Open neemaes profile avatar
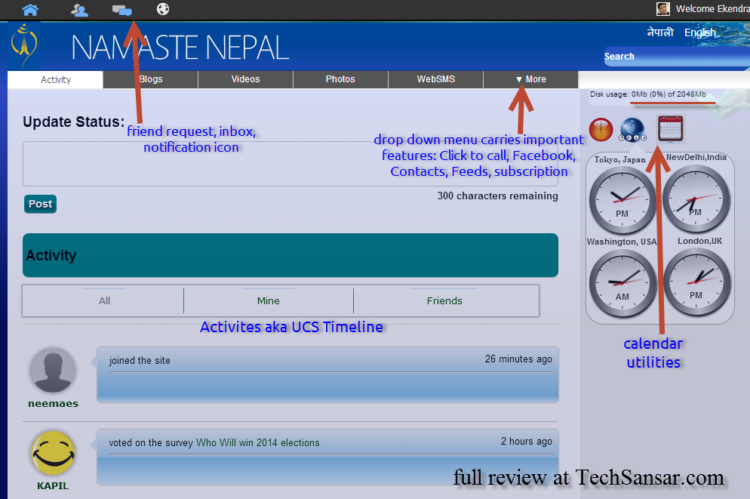The height and width of the screenshot is (499, 750). click(53, 371)
